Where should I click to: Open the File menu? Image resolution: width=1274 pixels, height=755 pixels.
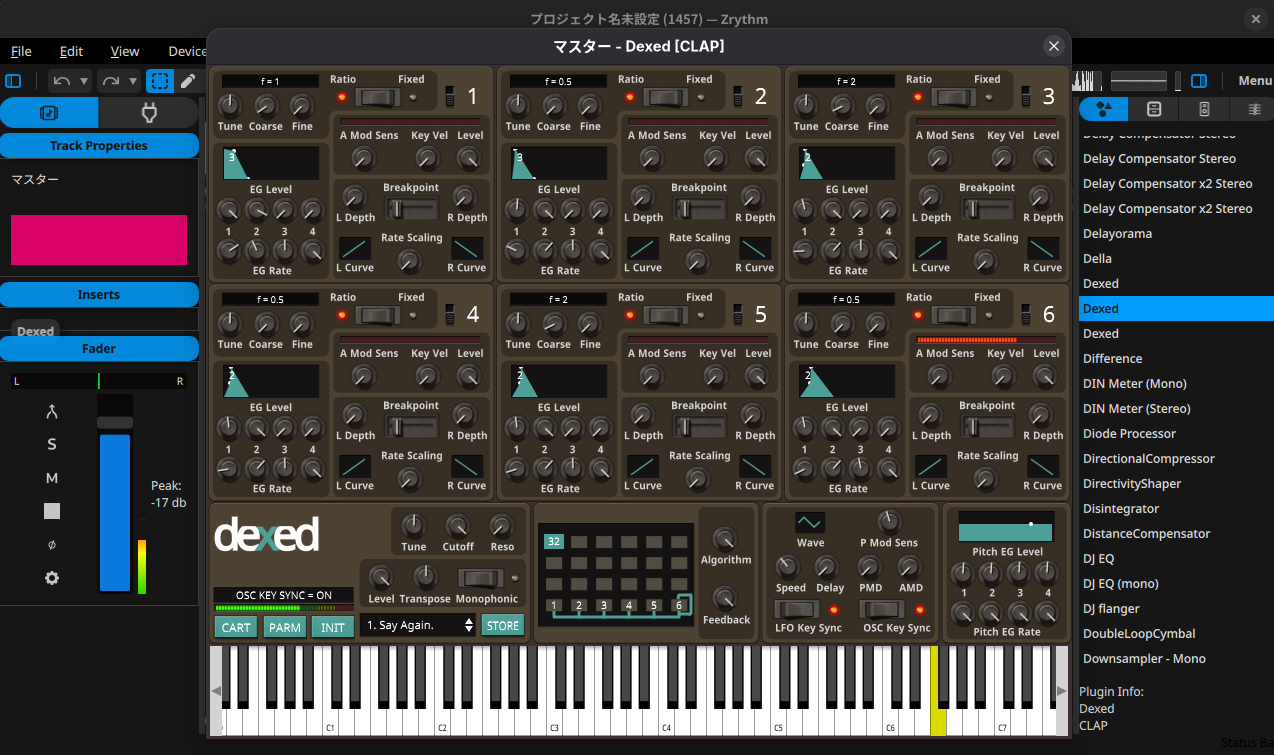click(21, 51)
